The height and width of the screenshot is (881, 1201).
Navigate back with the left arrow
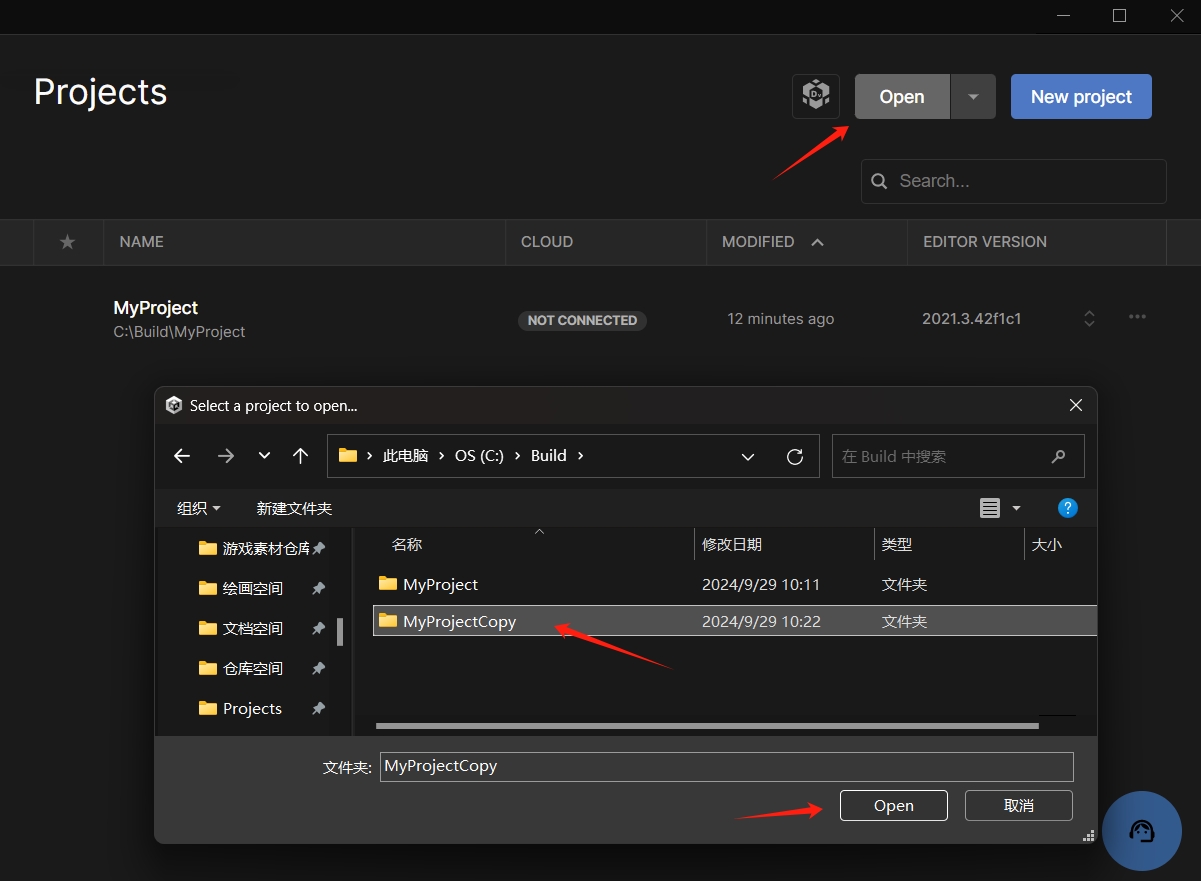[182, 456]
